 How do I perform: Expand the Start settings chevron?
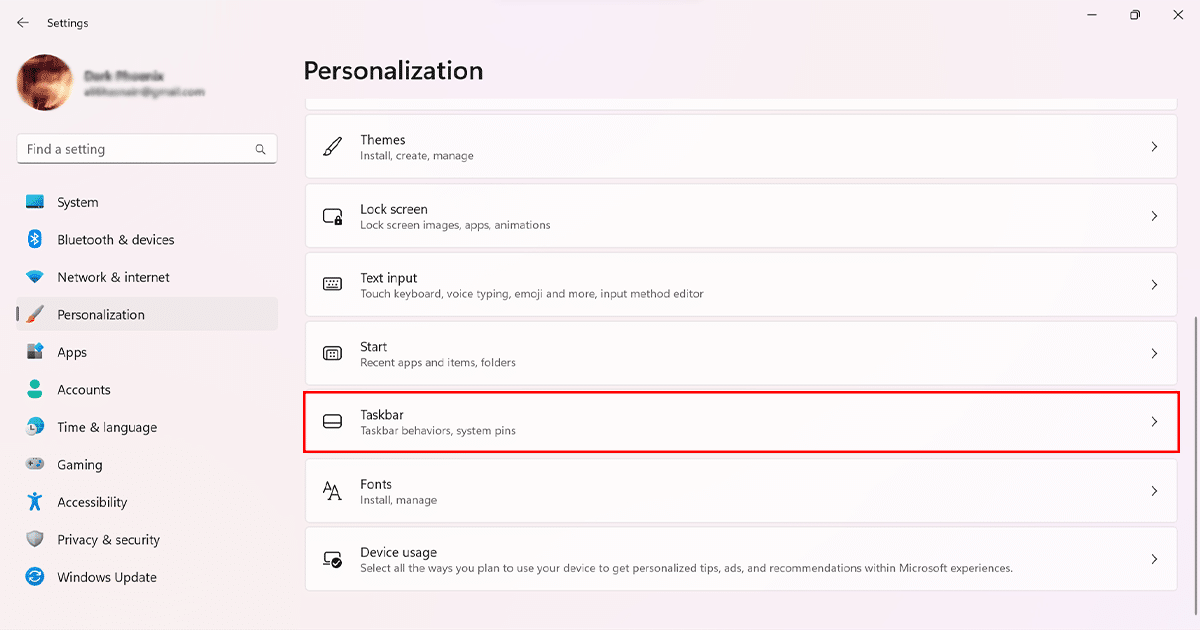(x=1154, y=354)
